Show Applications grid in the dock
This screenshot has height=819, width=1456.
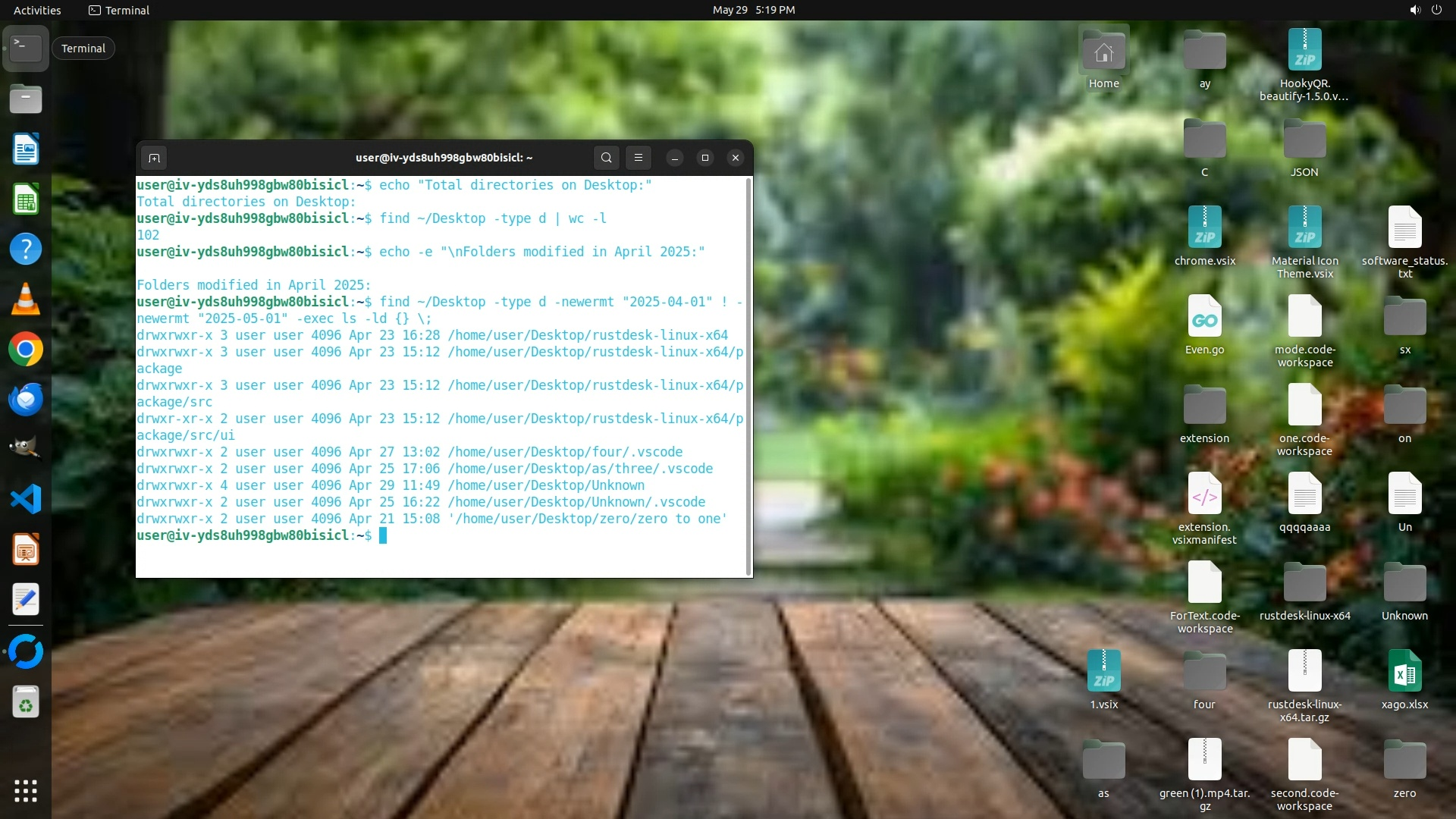tap(25, 791)
